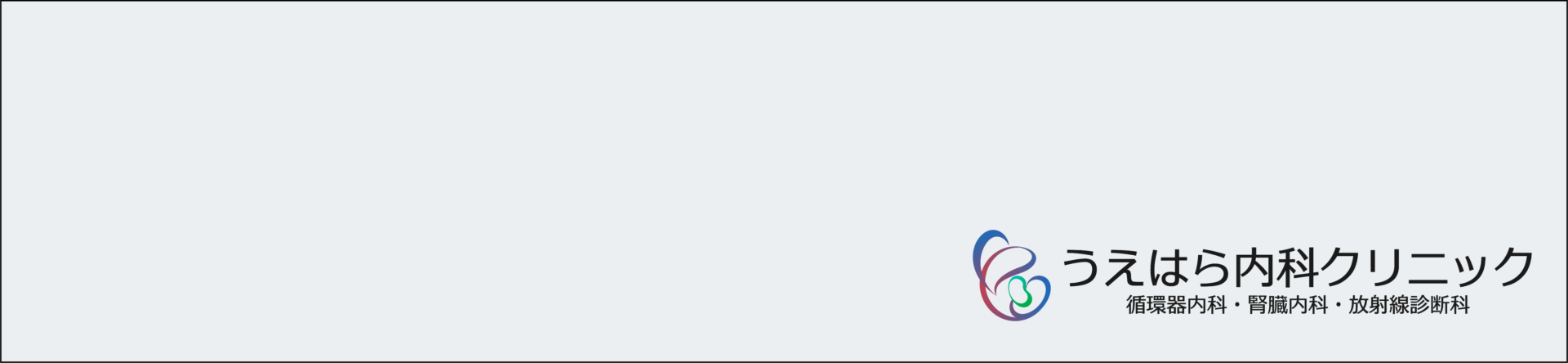The image size is (1568, 363).
Task: Click the dot separator after 循環器内科
Action: coord(1237,306)
